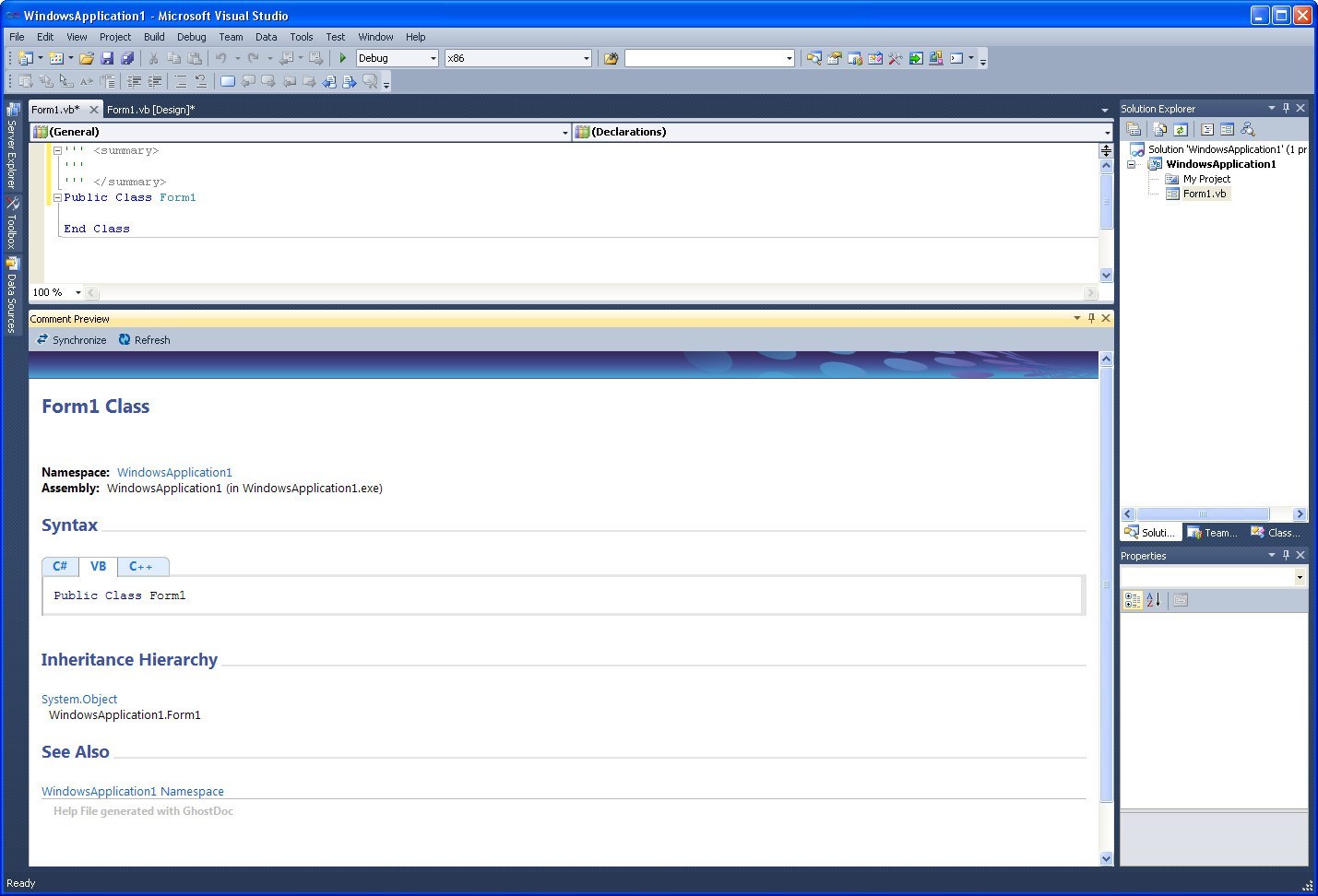Click the Find in Files icon
Image resolution: width=1318 pixels, height=896 pixels.
coord(611,58)
